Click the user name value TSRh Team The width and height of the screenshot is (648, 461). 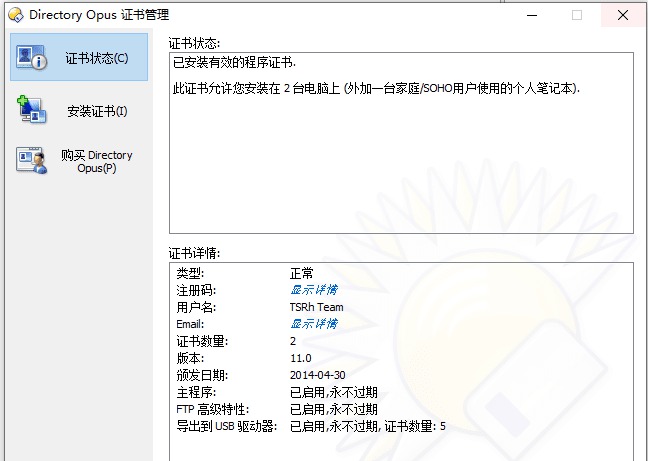tap(317, 307)
